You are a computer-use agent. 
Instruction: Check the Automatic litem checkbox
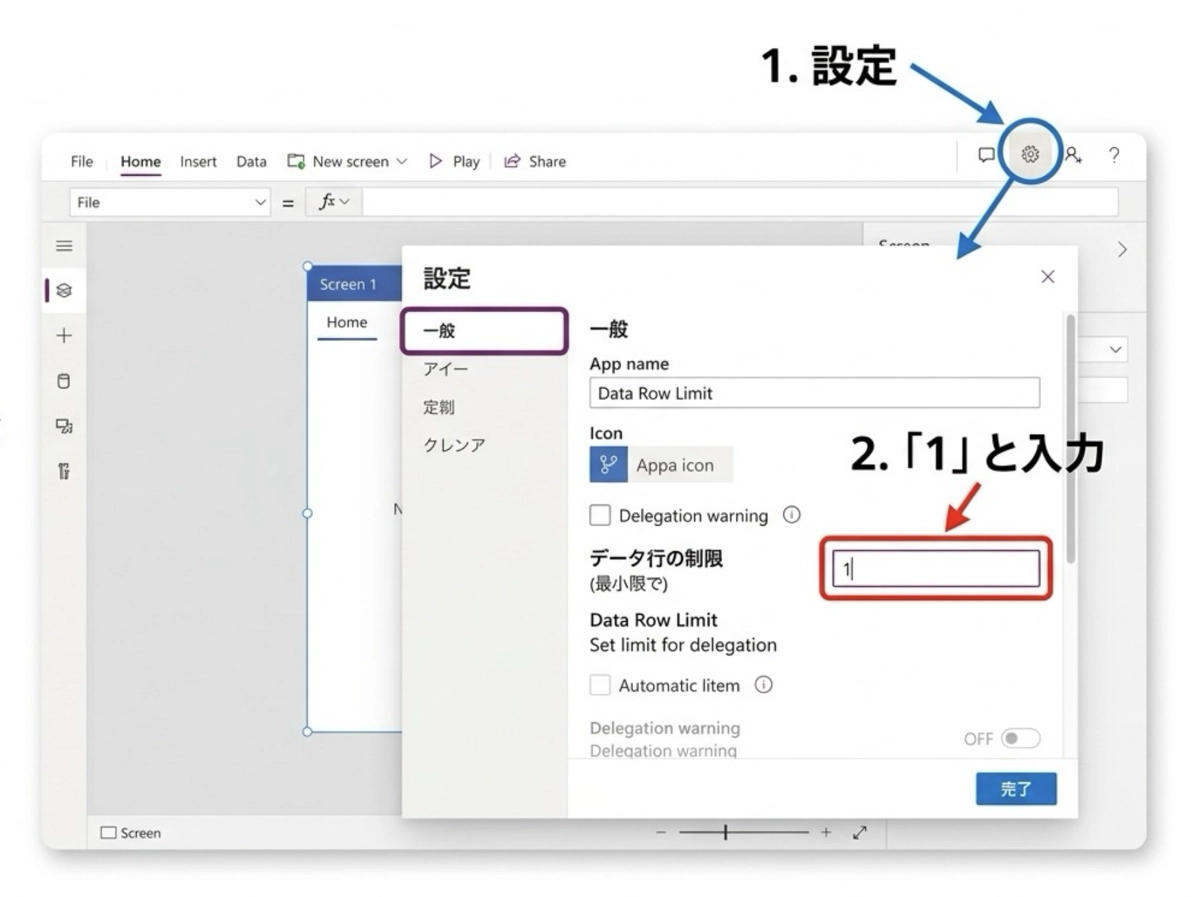click(600, 686)
